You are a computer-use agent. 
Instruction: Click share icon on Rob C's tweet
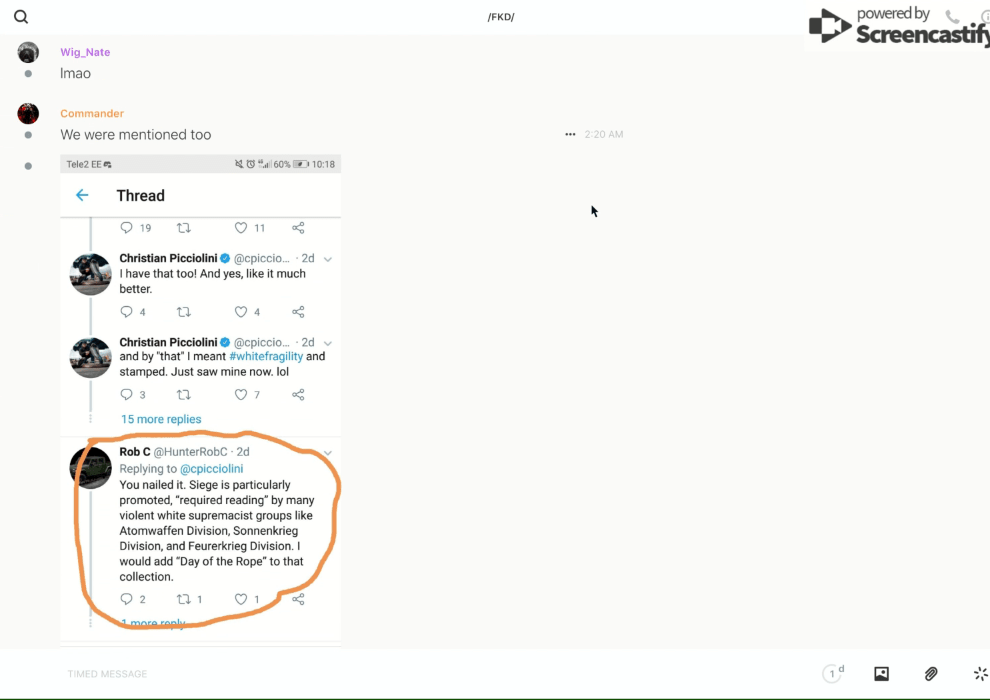298,599
